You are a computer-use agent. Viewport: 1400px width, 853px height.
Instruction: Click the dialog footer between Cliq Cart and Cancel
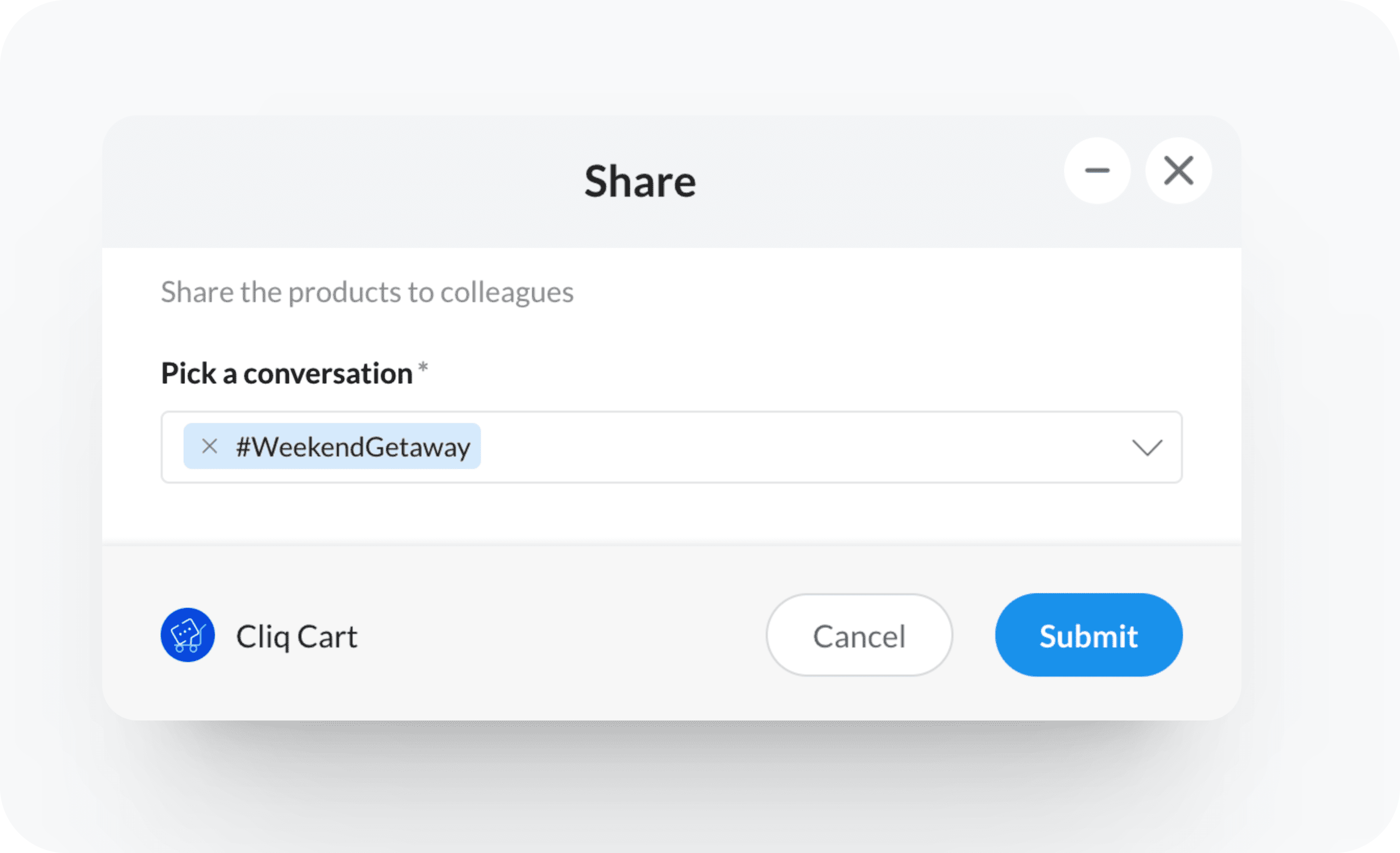563,635
